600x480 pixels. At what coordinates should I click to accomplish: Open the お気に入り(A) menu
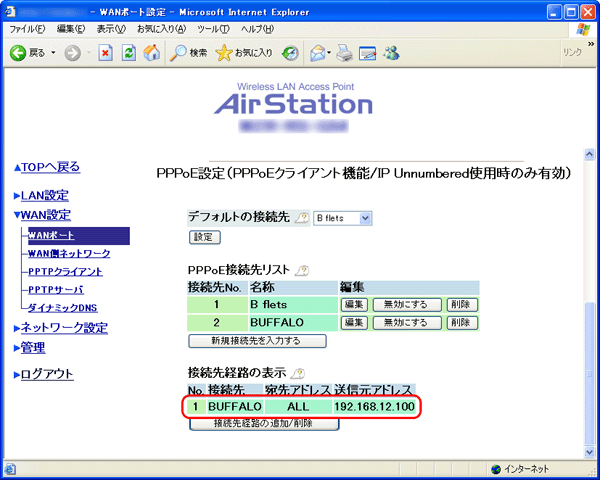tap(161, 29)
